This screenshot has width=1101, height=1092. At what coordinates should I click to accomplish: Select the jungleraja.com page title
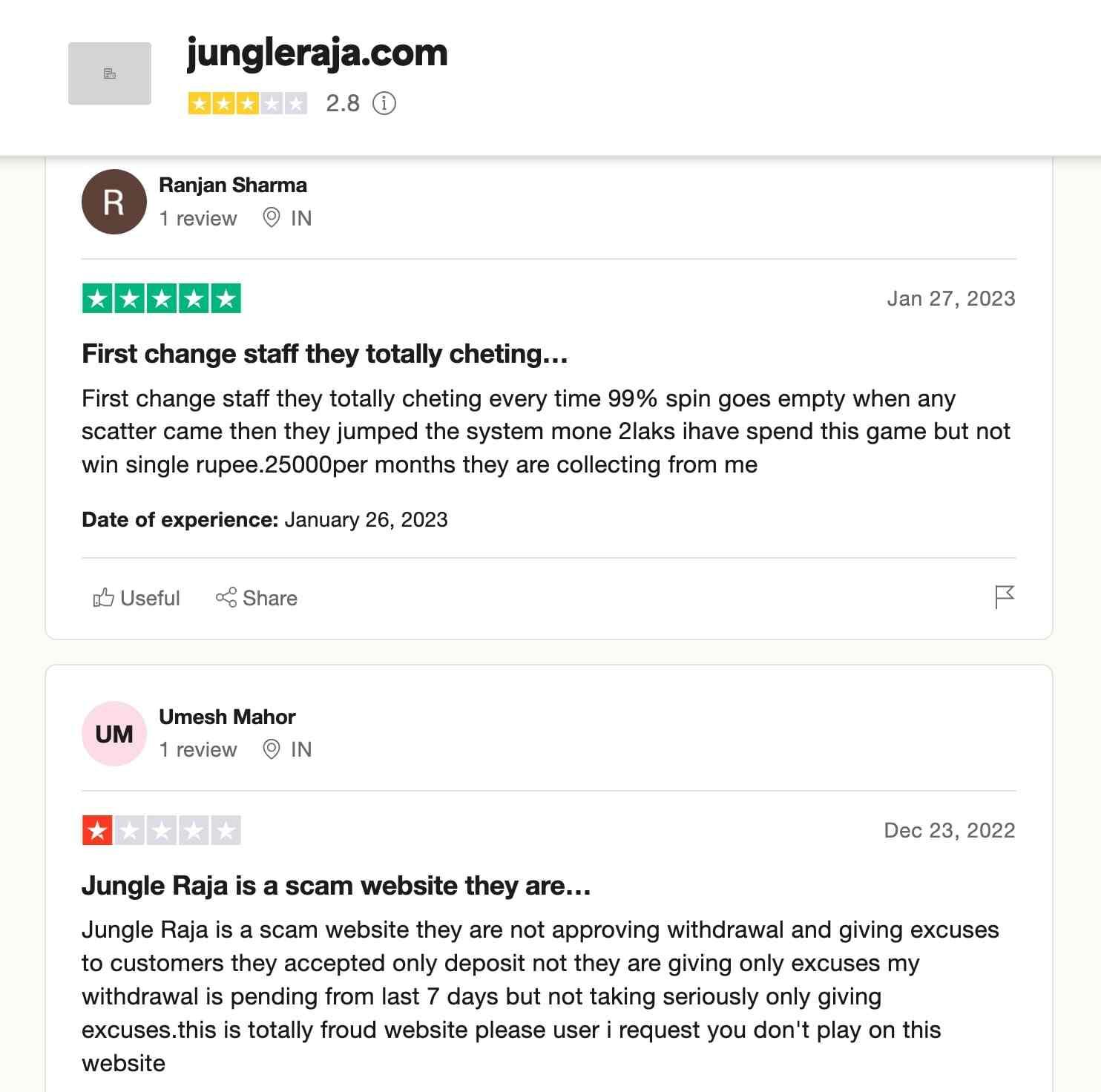coord(317,52)
